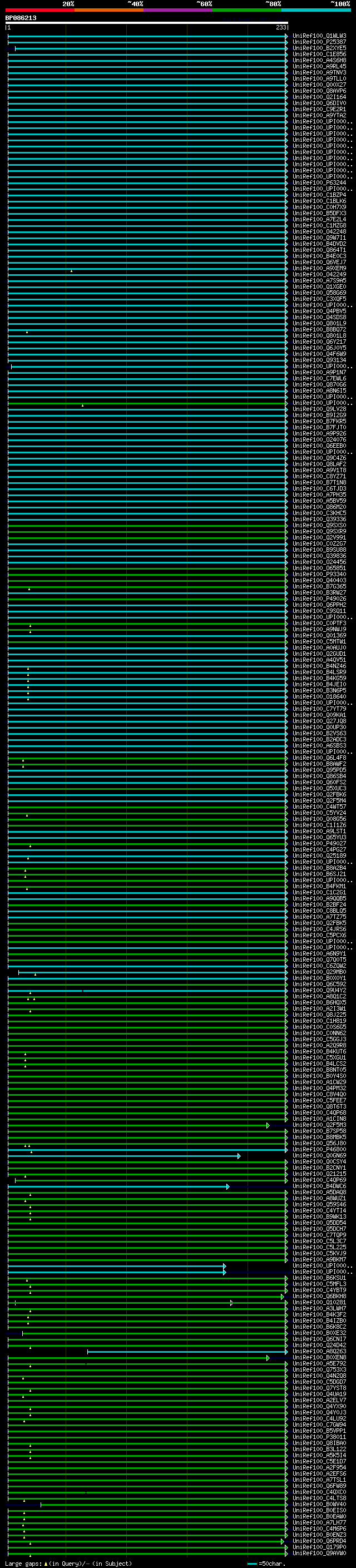
Task: Select the BP086213 query name label
Action: click(21, 18)
